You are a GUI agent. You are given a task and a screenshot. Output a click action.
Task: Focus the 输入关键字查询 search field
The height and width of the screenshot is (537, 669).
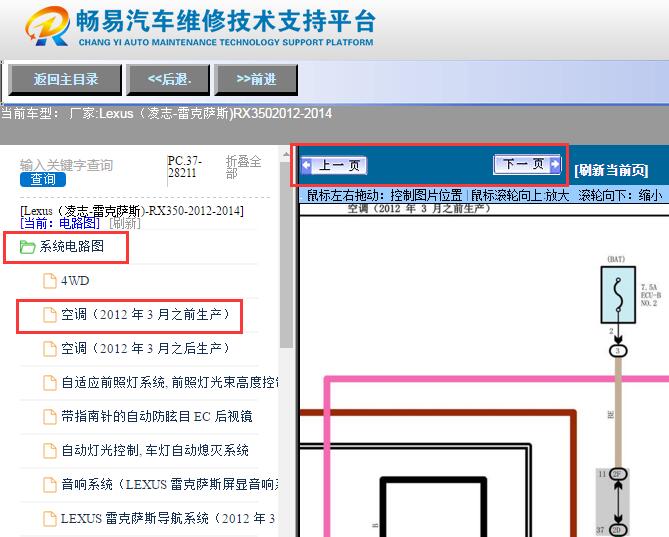click(x=67, y=165)
